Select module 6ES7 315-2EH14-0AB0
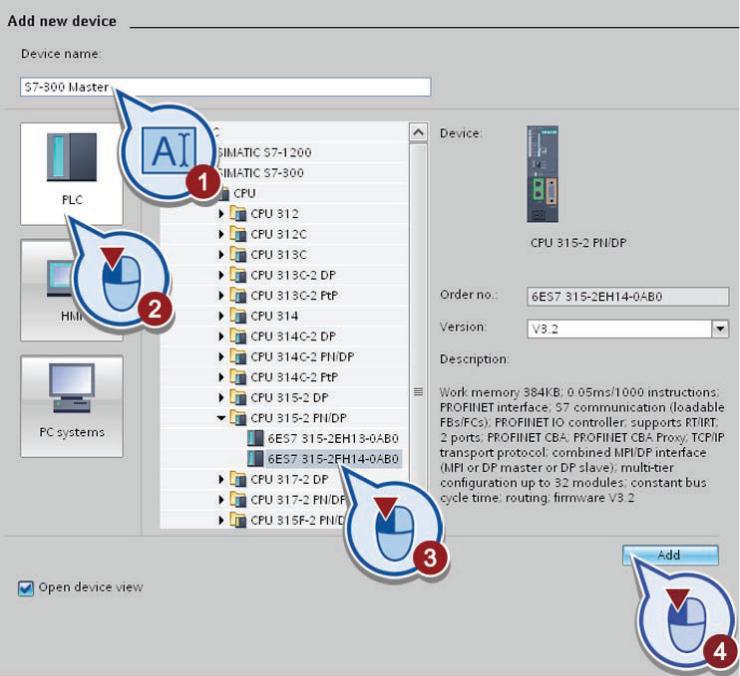The height and width of the screenshot is (676, 740). [x=333, y=459]
